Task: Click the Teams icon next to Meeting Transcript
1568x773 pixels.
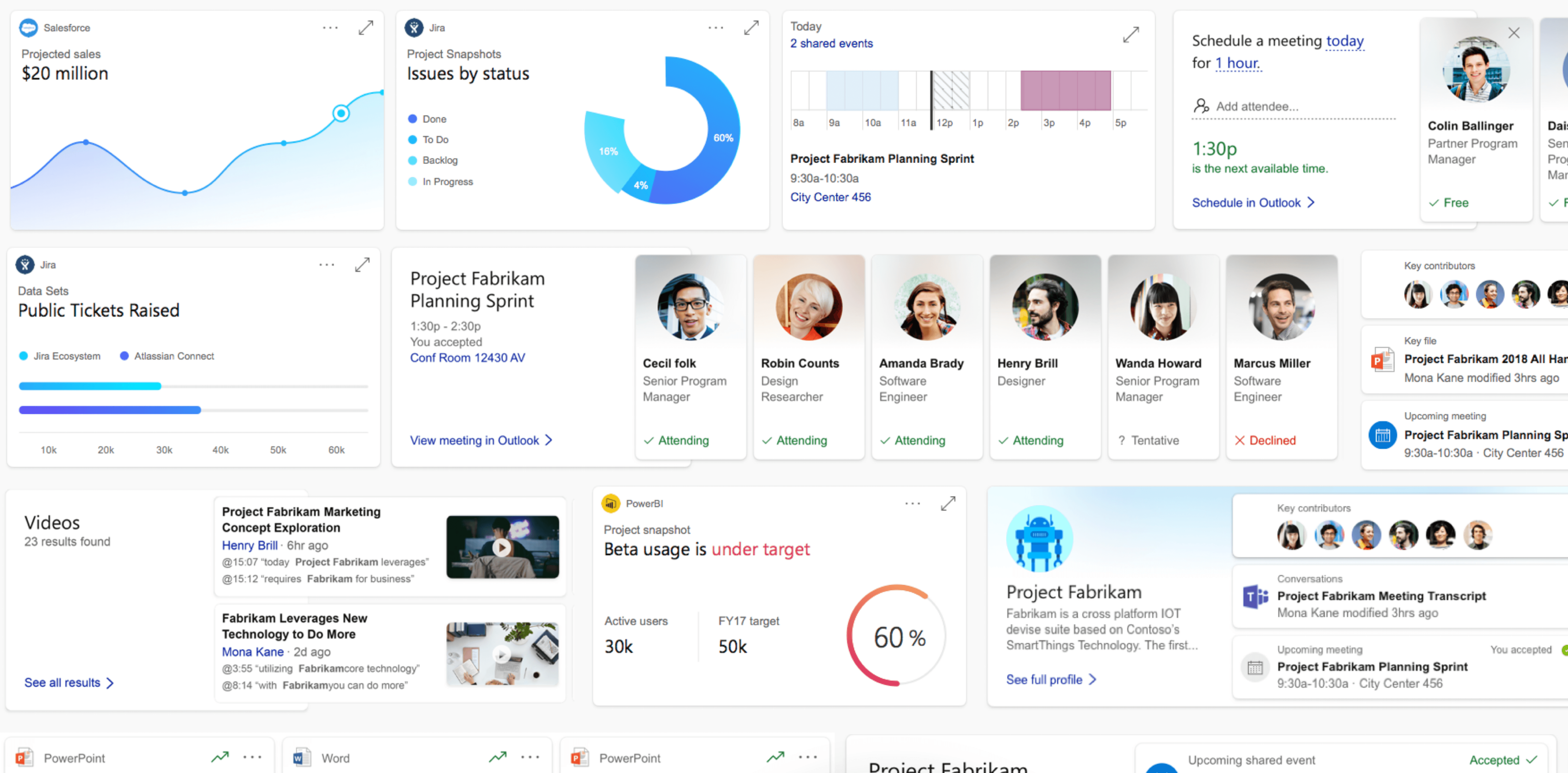Action: (1255, 597)
